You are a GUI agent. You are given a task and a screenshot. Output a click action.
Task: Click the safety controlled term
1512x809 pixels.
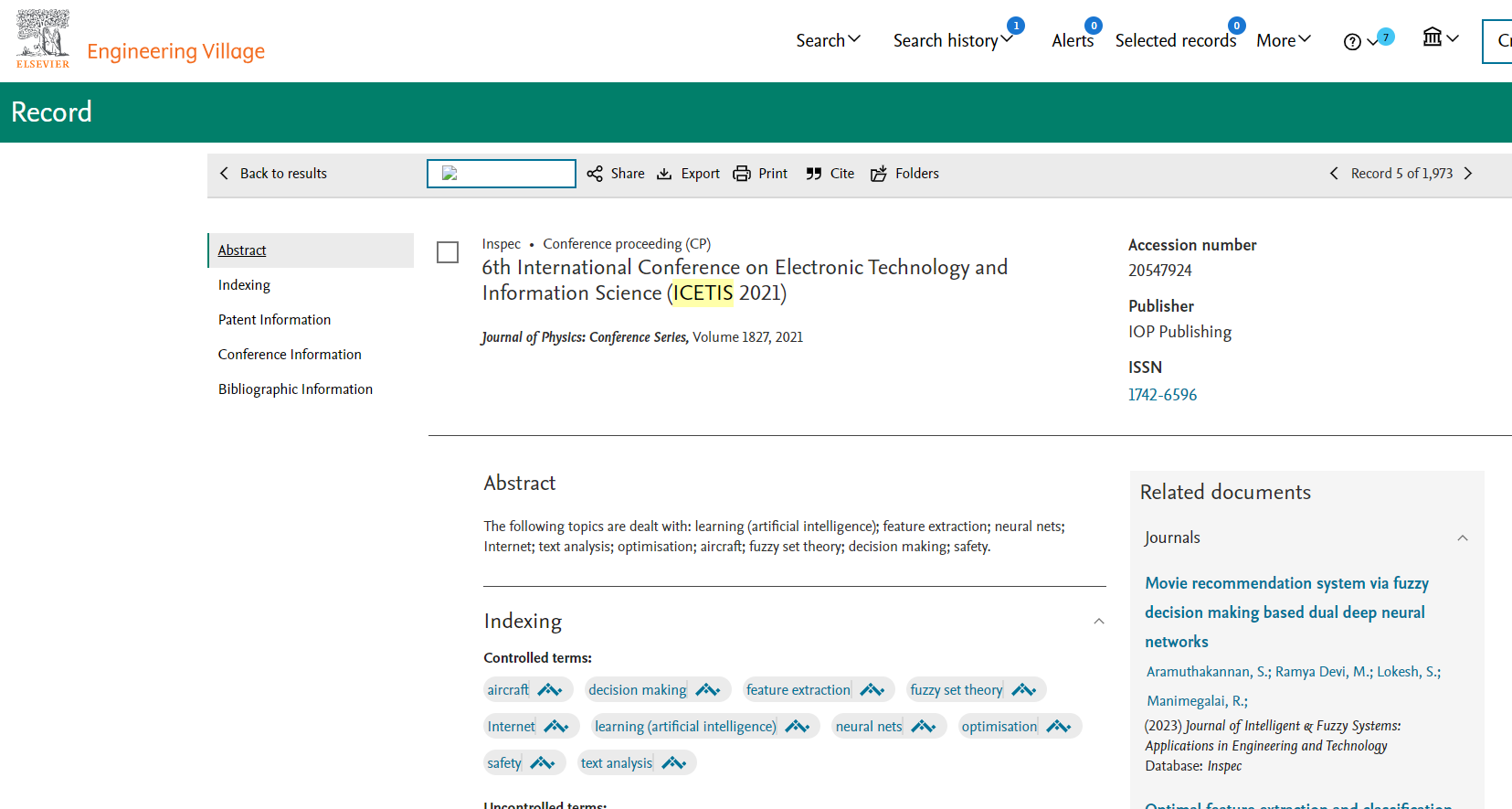point(504,763)
